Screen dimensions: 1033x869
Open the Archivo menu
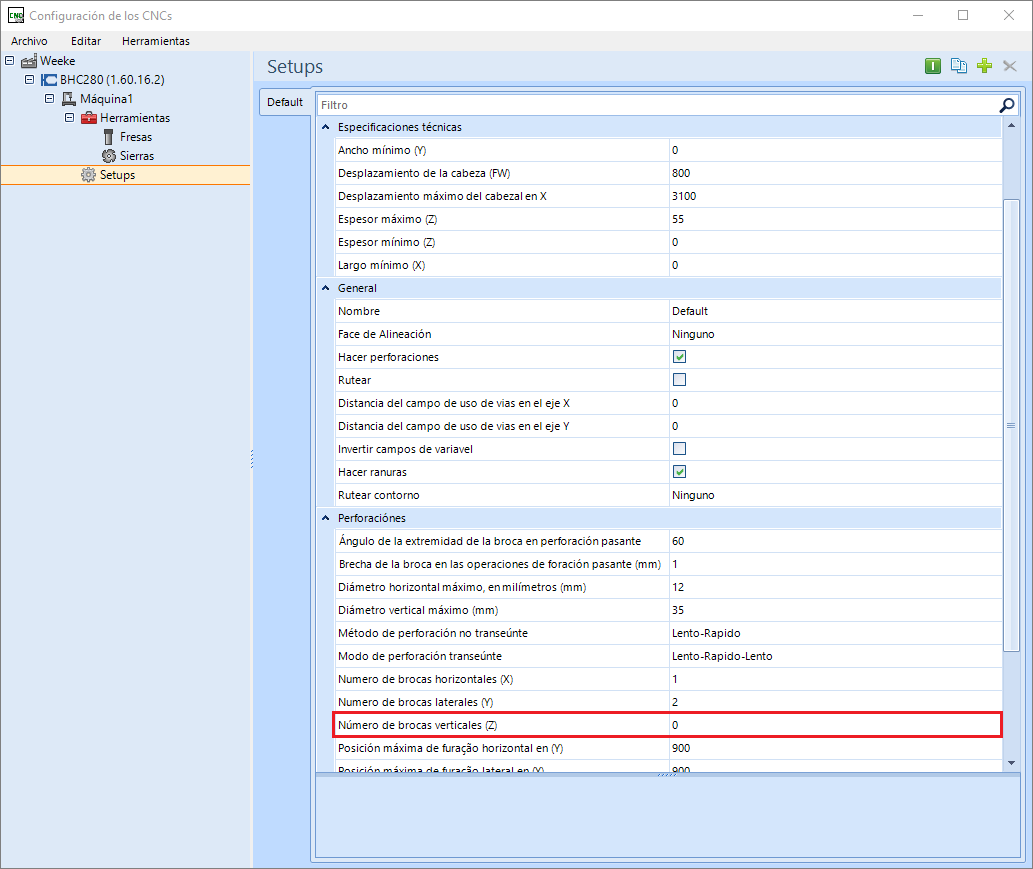(29, 41)
